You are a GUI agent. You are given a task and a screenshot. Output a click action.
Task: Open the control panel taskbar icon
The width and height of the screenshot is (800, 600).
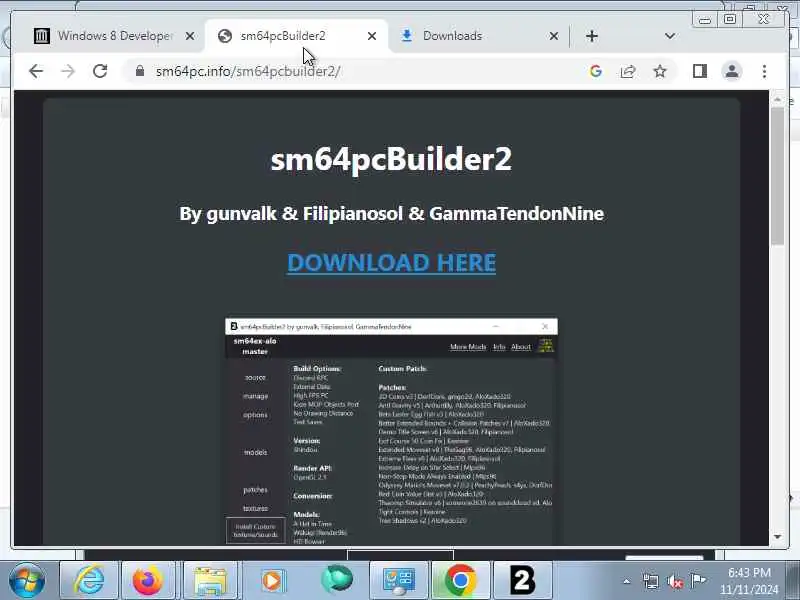coord(399,580)
